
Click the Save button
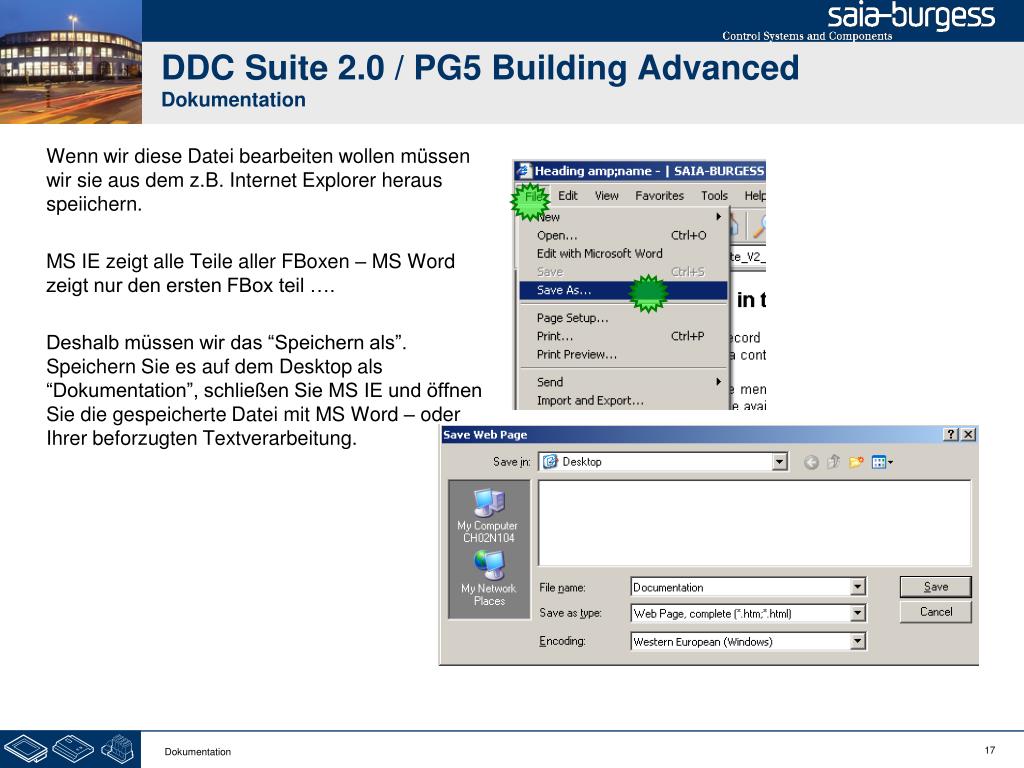pyautogui.click(x=935, y=586)
